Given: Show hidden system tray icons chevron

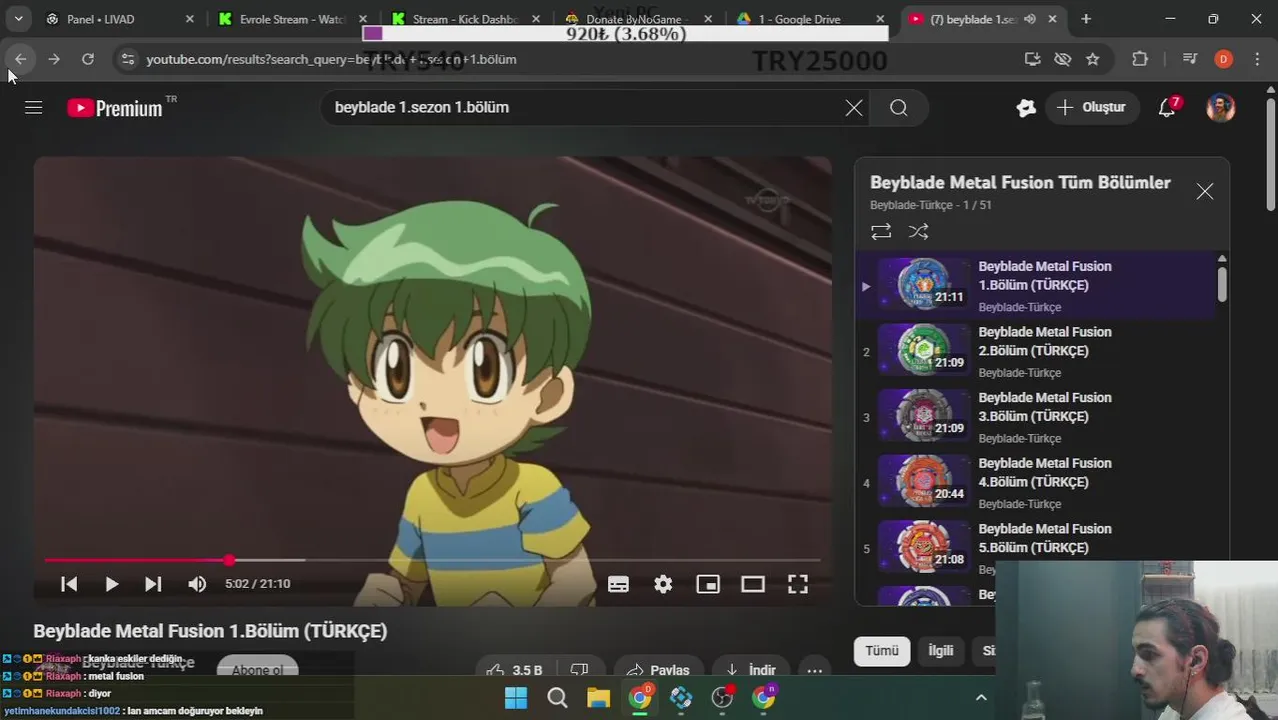Looking at the screenshot, I should click(981, 698).
